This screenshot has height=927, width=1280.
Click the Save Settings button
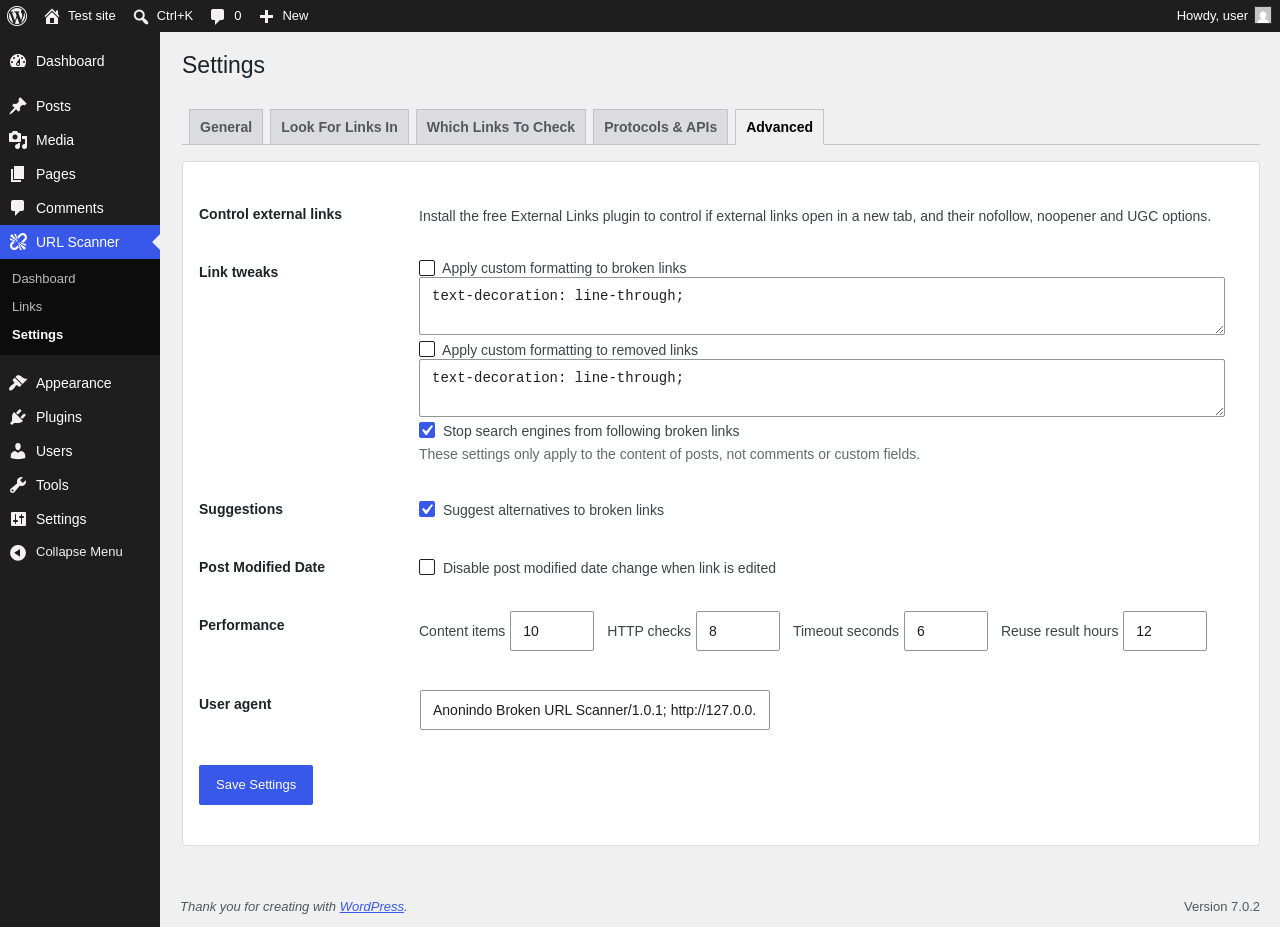(256, 785)
